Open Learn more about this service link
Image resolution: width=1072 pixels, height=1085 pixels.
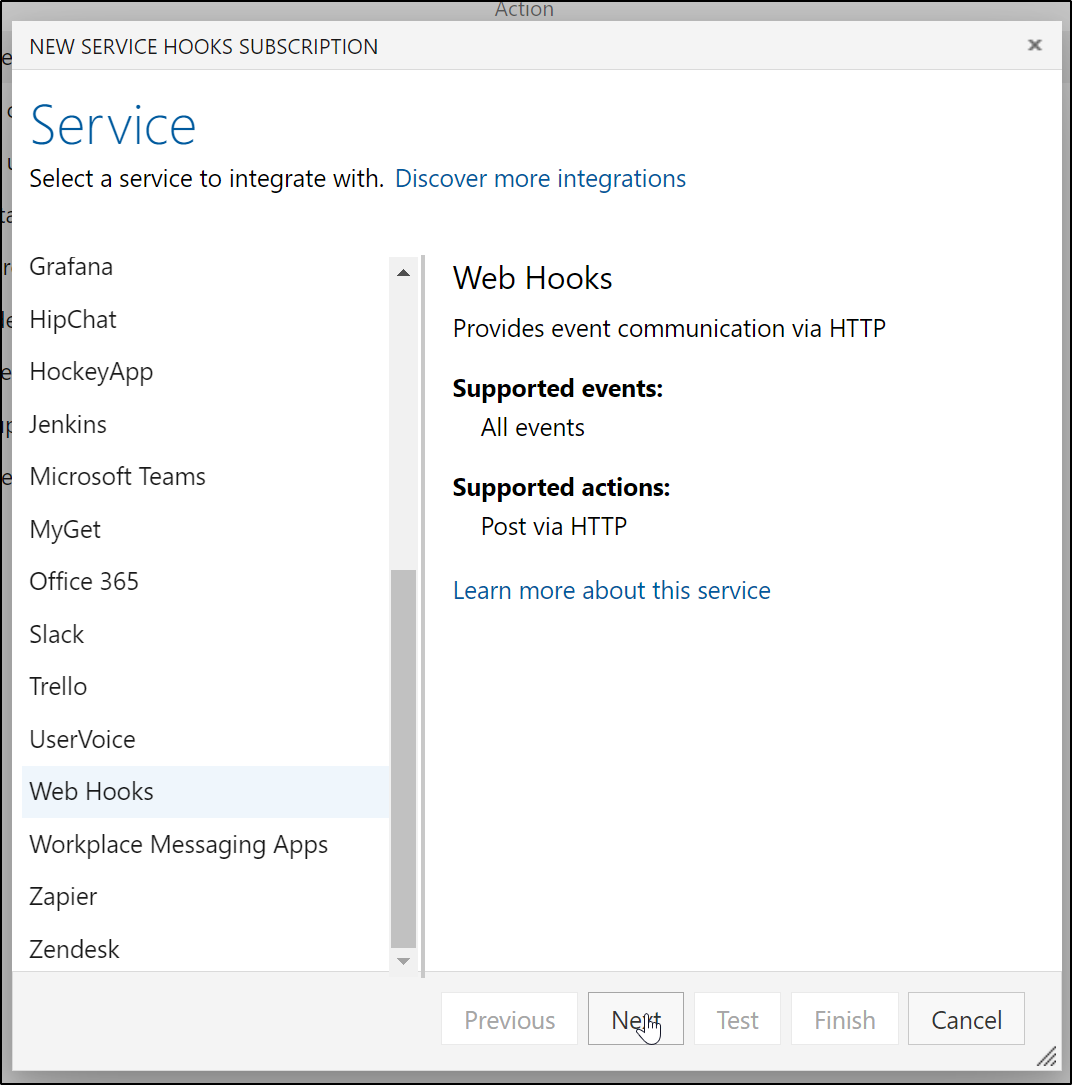(x=612, y=590)
